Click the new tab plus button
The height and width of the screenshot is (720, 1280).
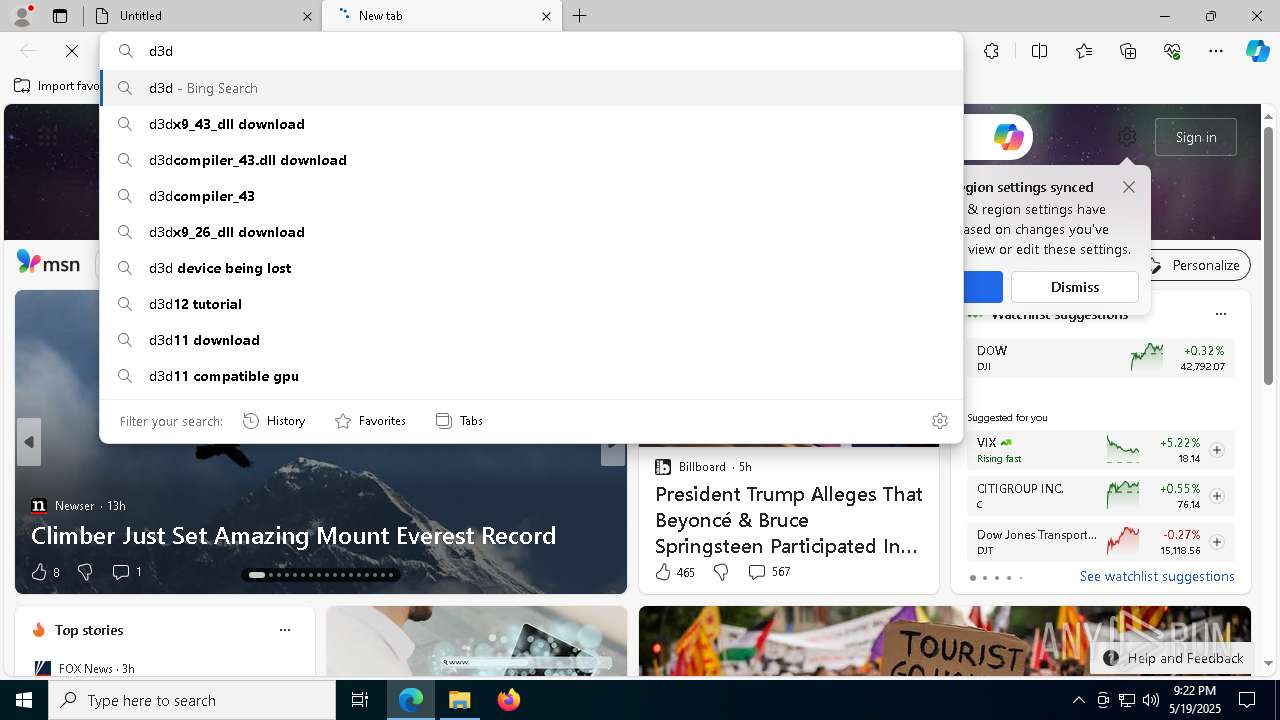pyautogui.click(x=580, y=16)
